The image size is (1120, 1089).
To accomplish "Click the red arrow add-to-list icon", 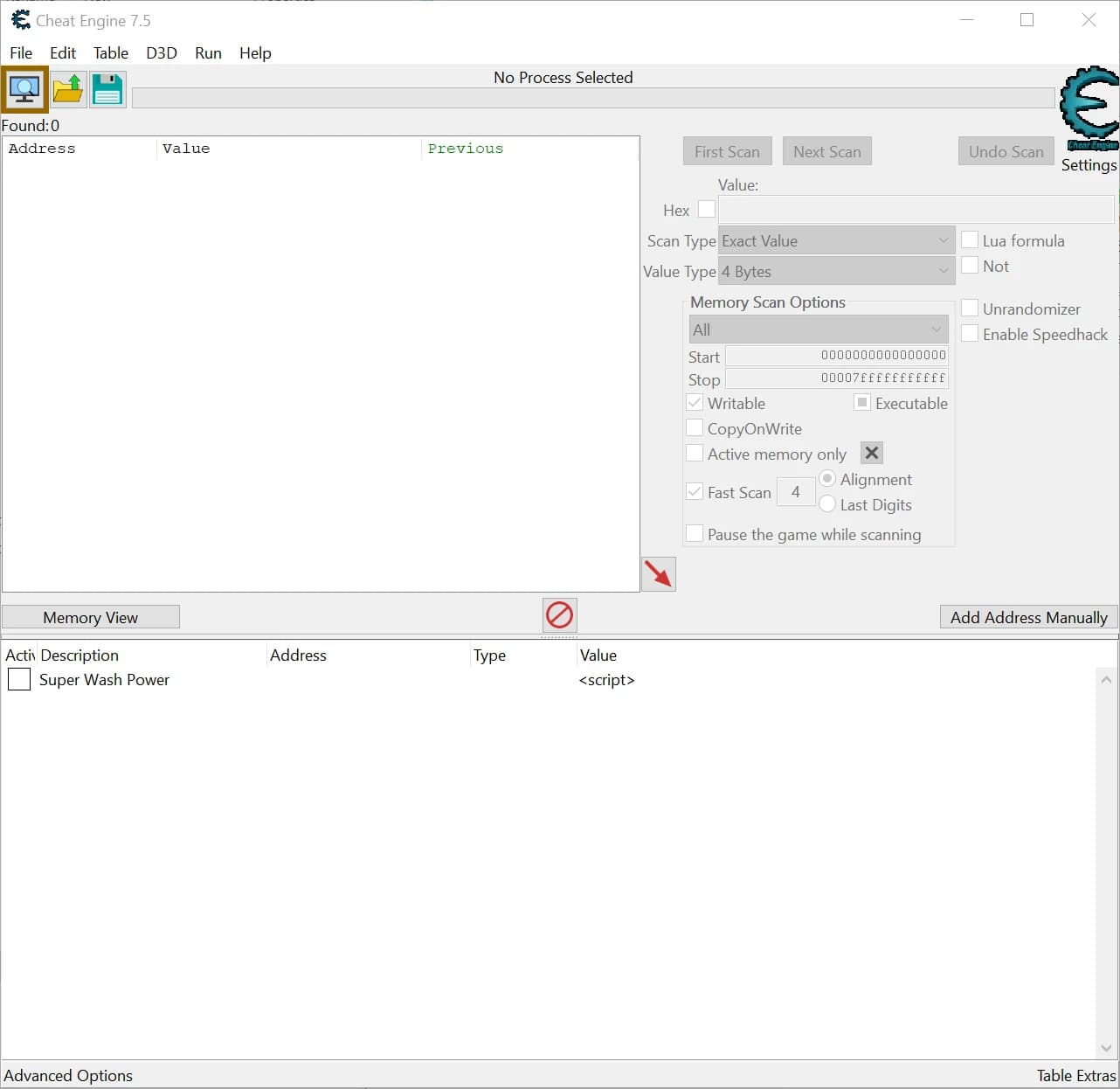I will point(659,574).
